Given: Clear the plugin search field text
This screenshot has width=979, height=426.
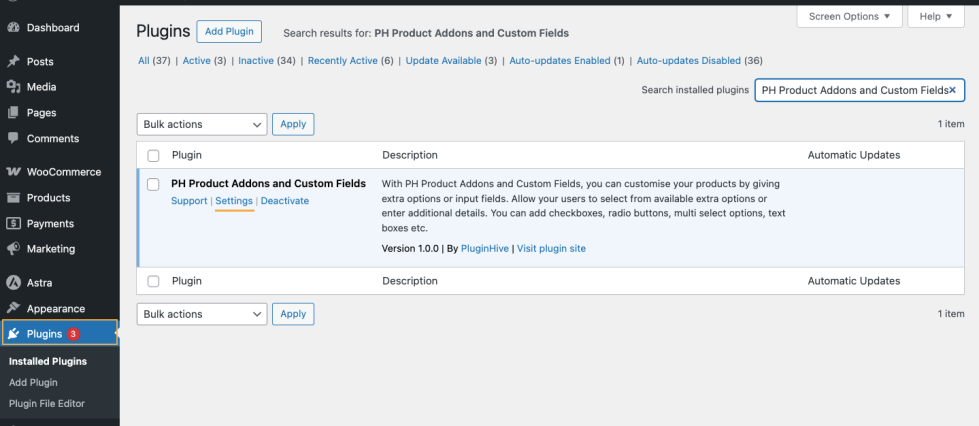Looking at the screenshot, I should pyautogui.click(x=952, y=90).
